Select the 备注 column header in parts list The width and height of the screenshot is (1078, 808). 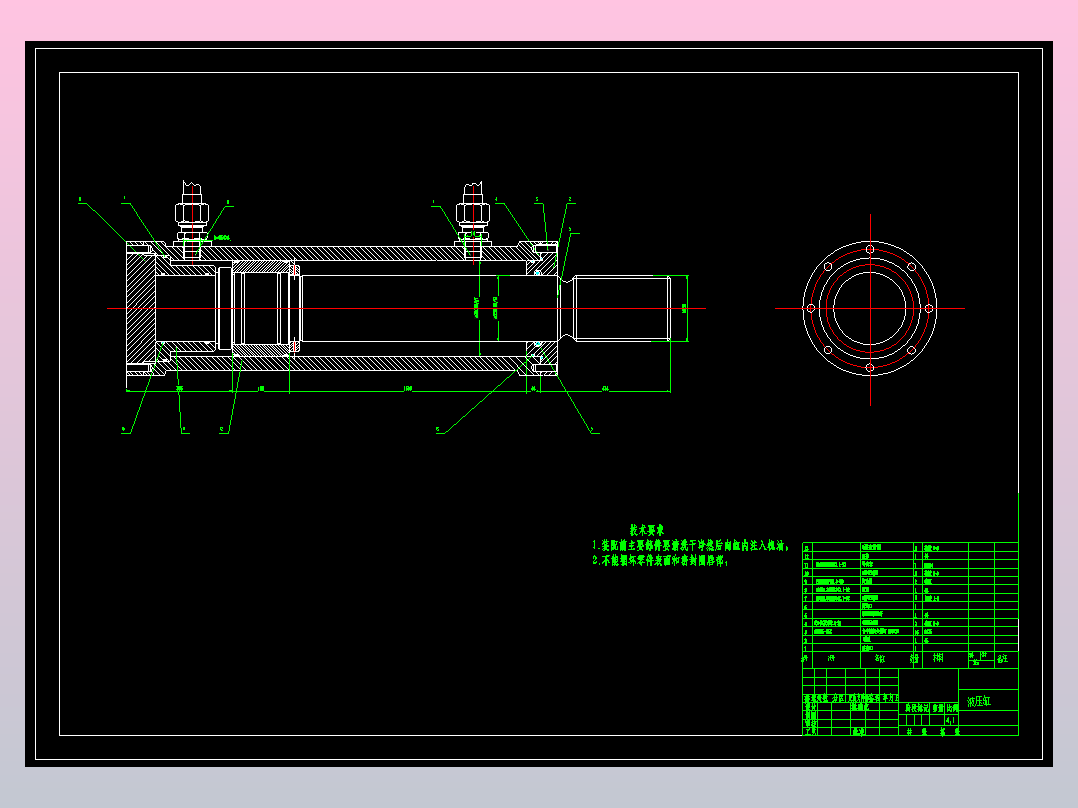click(1002, 659)
